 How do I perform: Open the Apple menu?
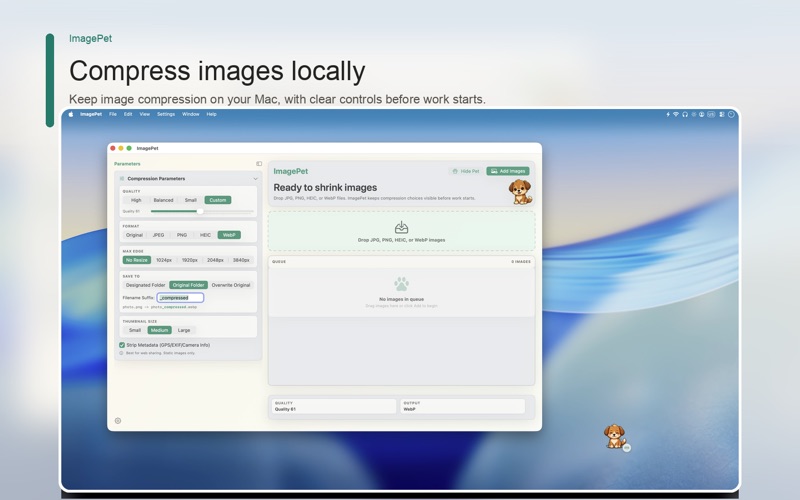71,114
